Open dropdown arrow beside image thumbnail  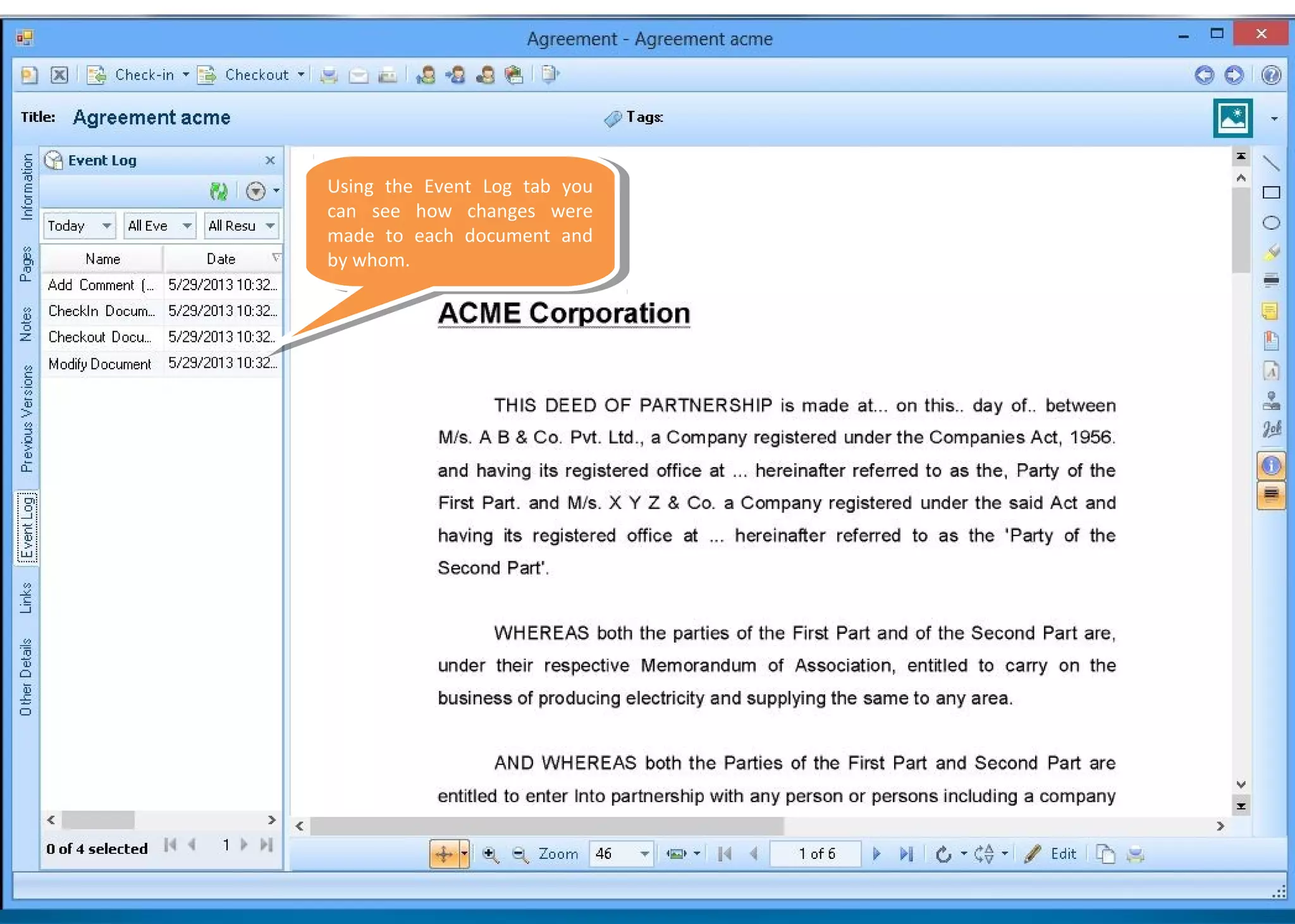(1274, 119)
